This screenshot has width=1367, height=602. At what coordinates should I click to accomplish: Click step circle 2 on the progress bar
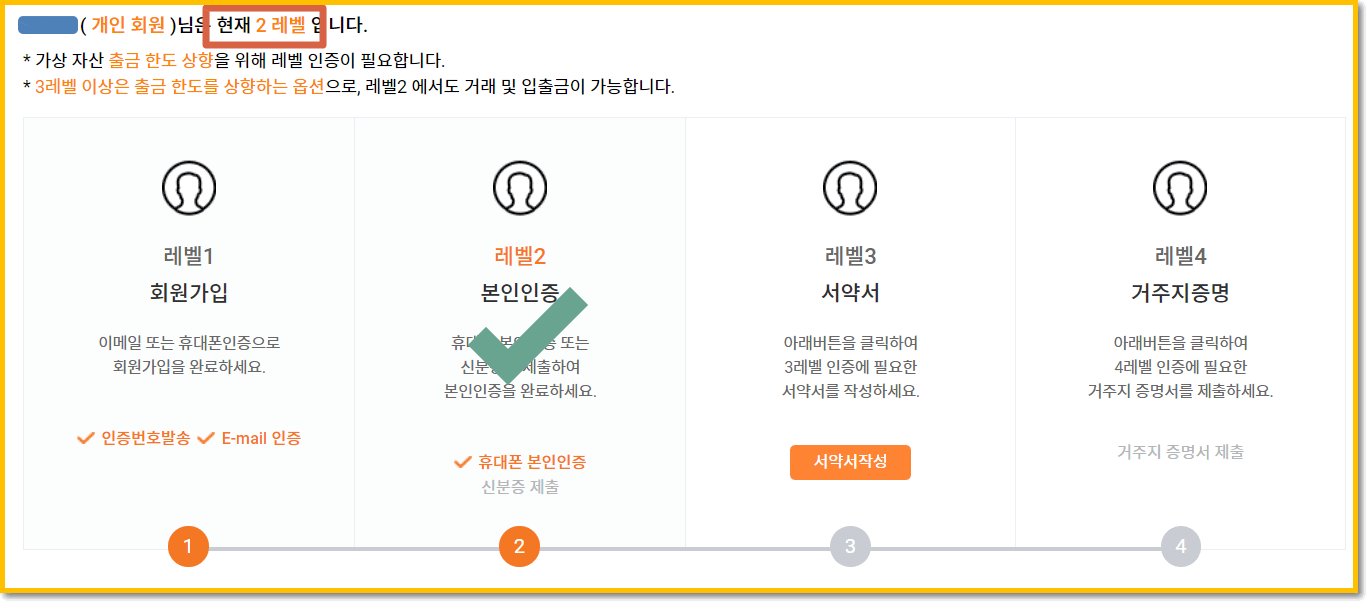pyautogui.click(x=519, y=547)
